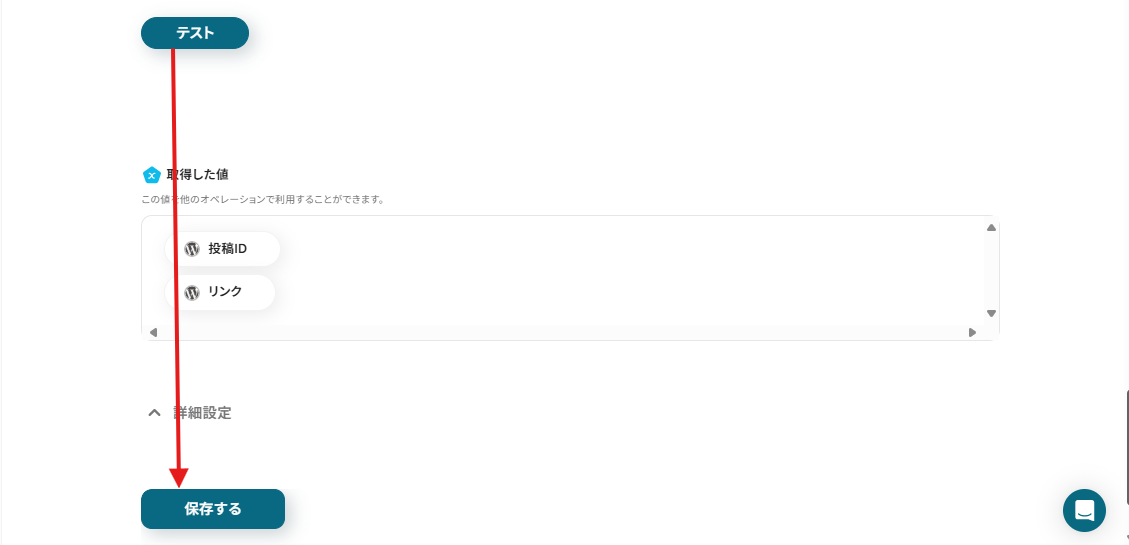Click the WordPress icon in 投稿ID chip

(192, 249)
